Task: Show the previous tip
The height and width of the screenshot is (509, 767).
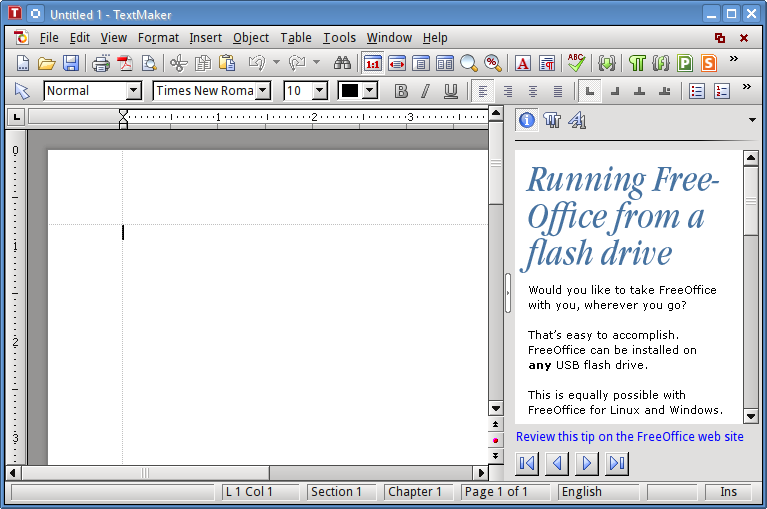Action: click(x=557, y=463)
